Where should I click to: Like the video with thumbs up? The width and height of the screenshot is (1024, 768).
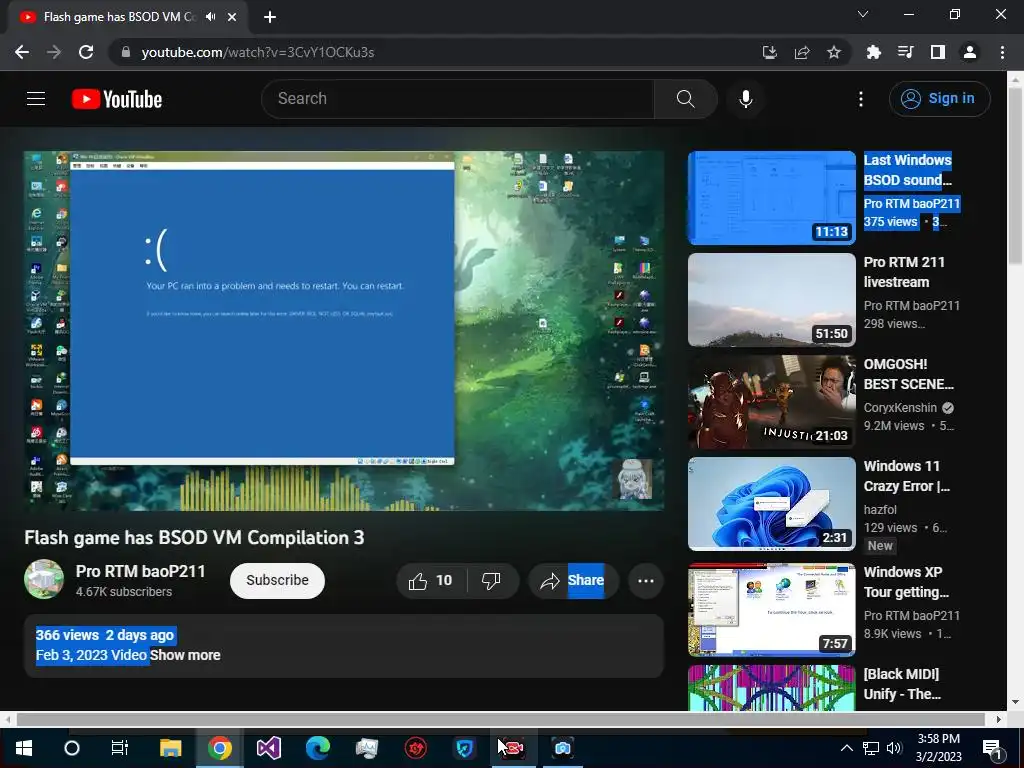pos(430,581)
